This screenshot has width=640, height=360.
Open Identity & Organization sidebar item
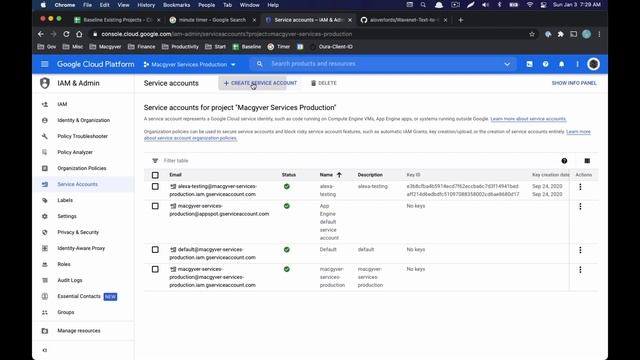[x=84, y=120]
